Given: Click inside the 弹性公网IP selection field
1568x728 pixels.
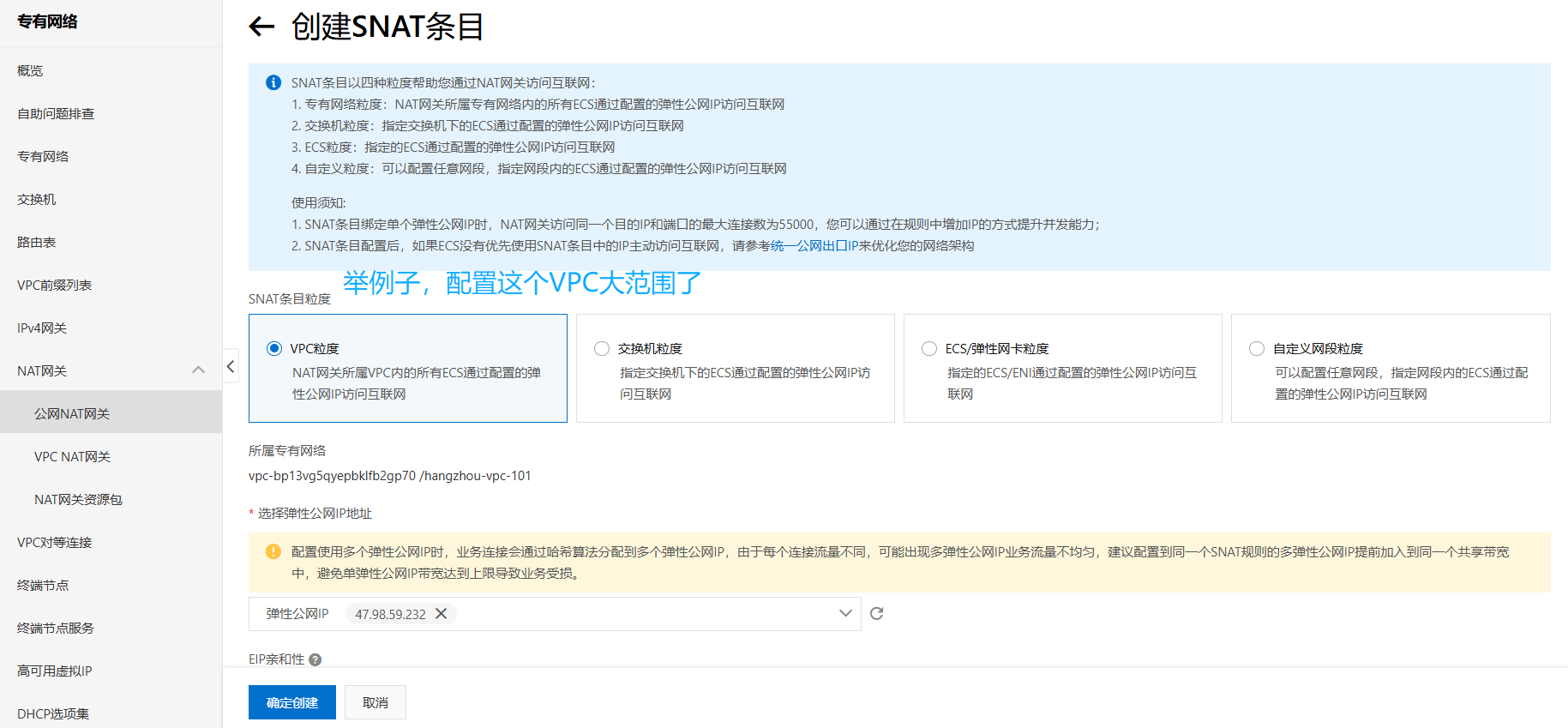Looking at the screenshot, I should (555, 614).
